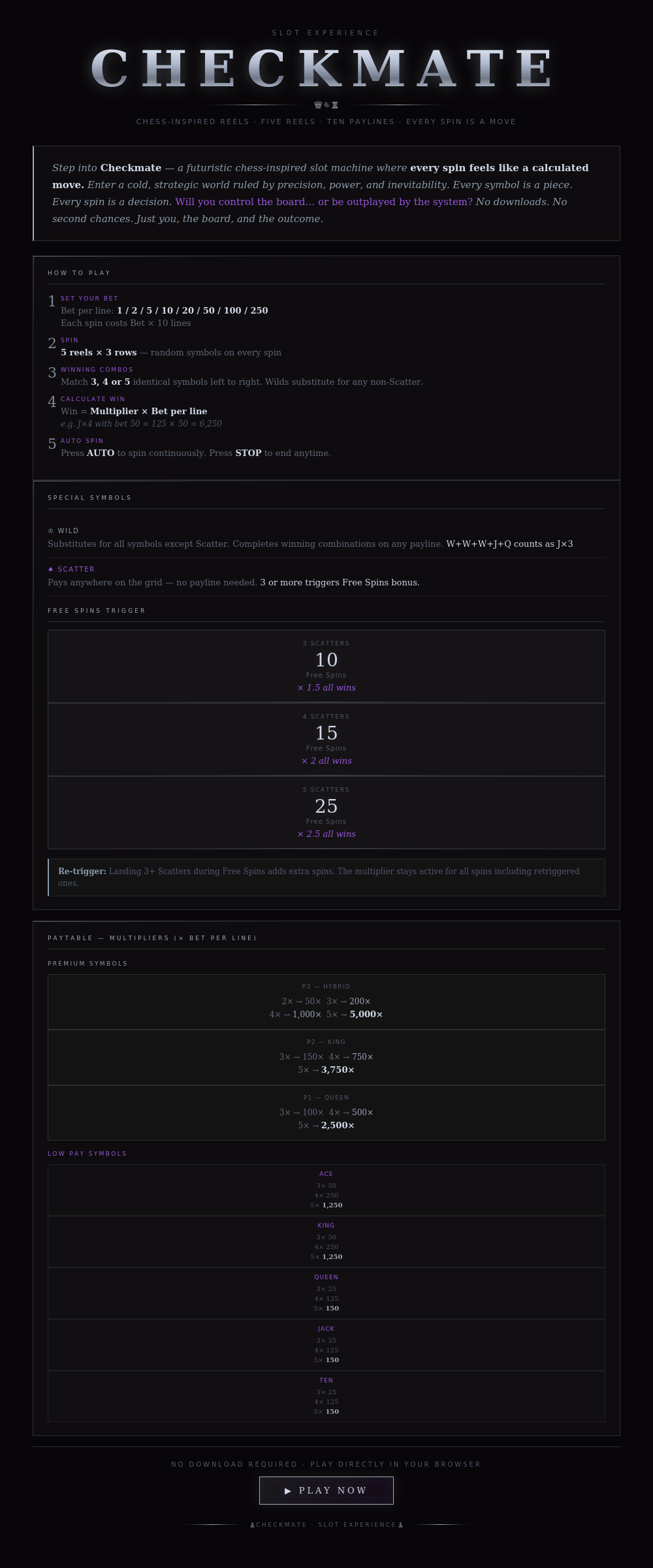Click the large CHECKMATE title
Image resolution: width=653 pixels, height=1568 pixels.
[x=323, y=69]
